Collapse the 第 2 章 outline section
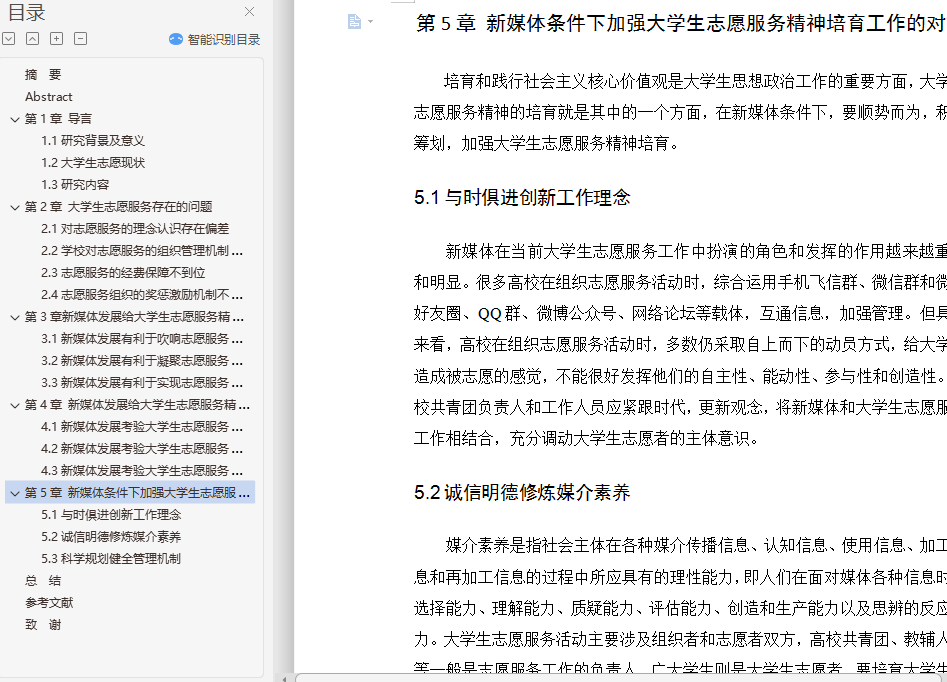Viewport: 947px width, 682px height. (15, 208)
